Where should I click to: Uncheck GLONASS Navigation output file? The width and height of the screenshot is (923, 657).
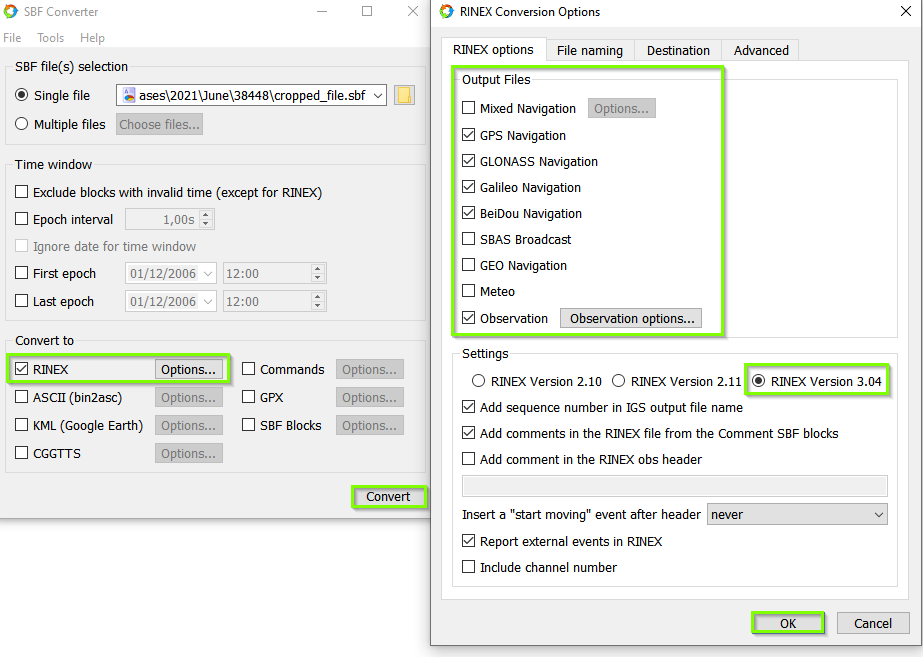click(x=469, y=161)
